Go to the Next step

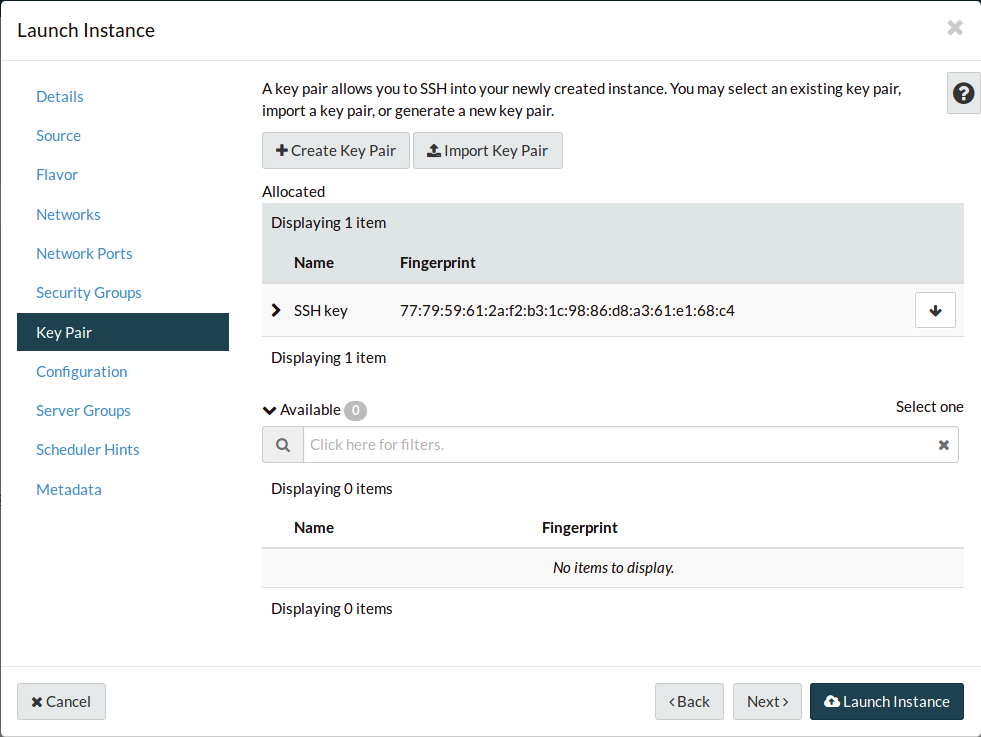(767, 702)
